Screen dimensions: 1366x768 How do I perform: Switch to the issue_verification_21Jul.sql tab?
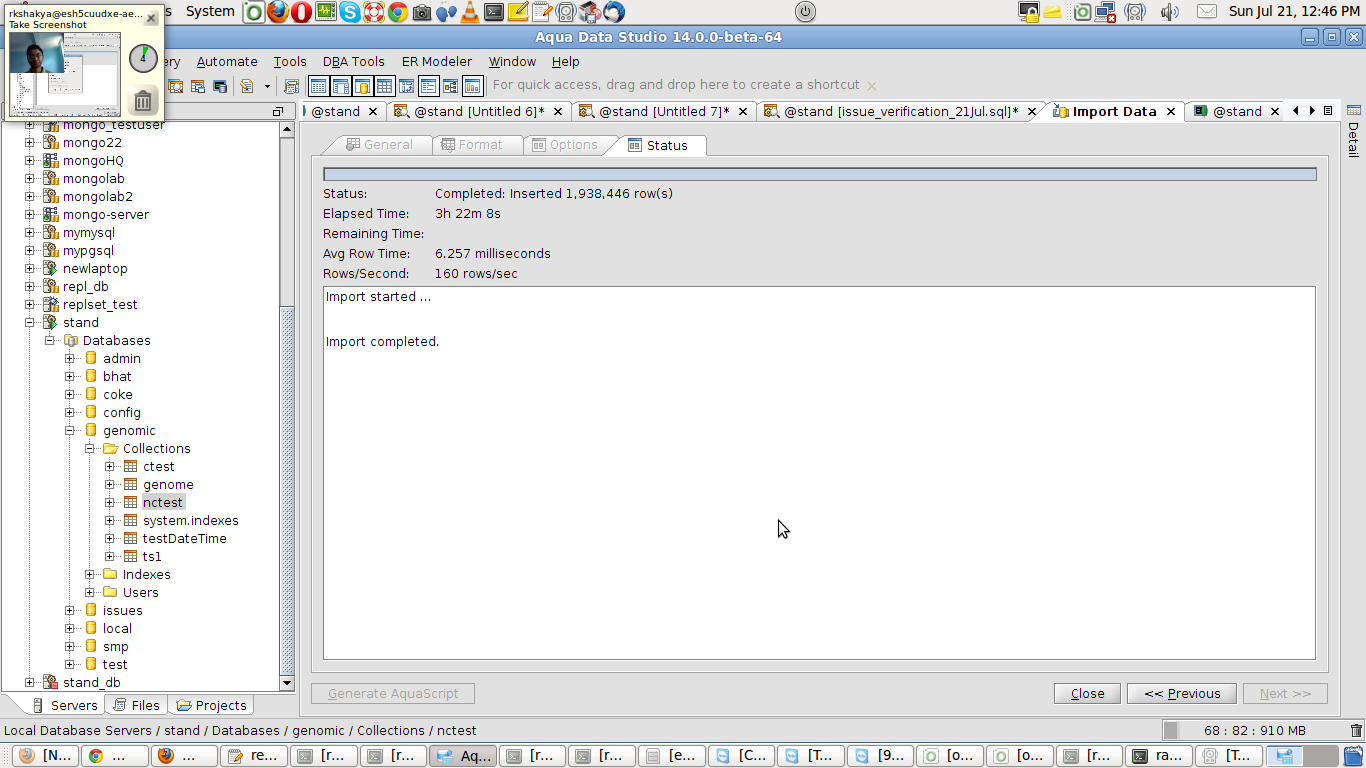[x=901, y=111]
